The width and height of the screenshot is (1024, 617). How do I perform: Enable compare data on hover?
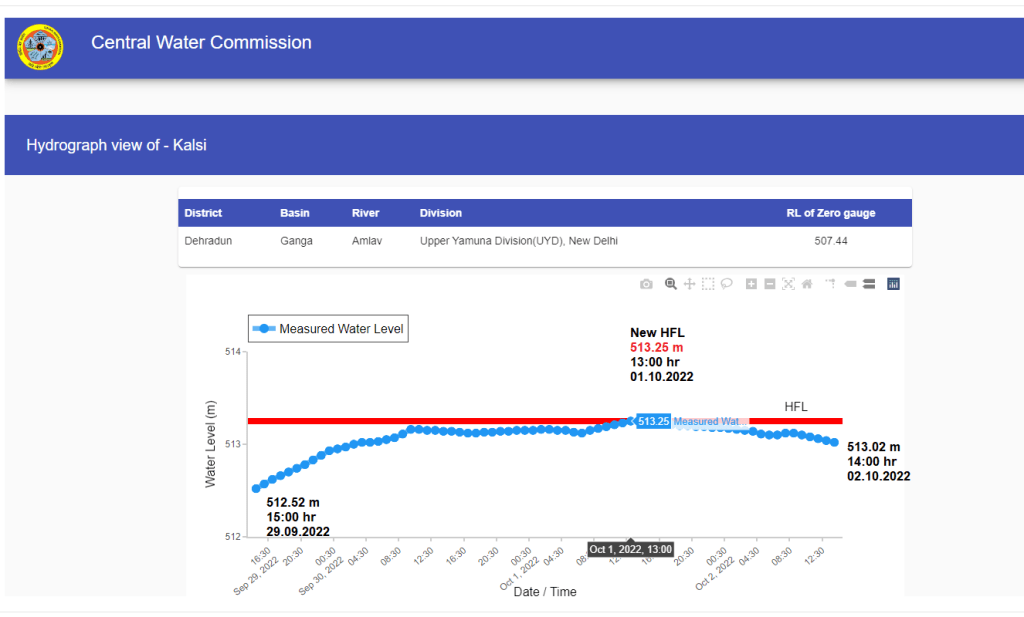[x=869, y=284]
